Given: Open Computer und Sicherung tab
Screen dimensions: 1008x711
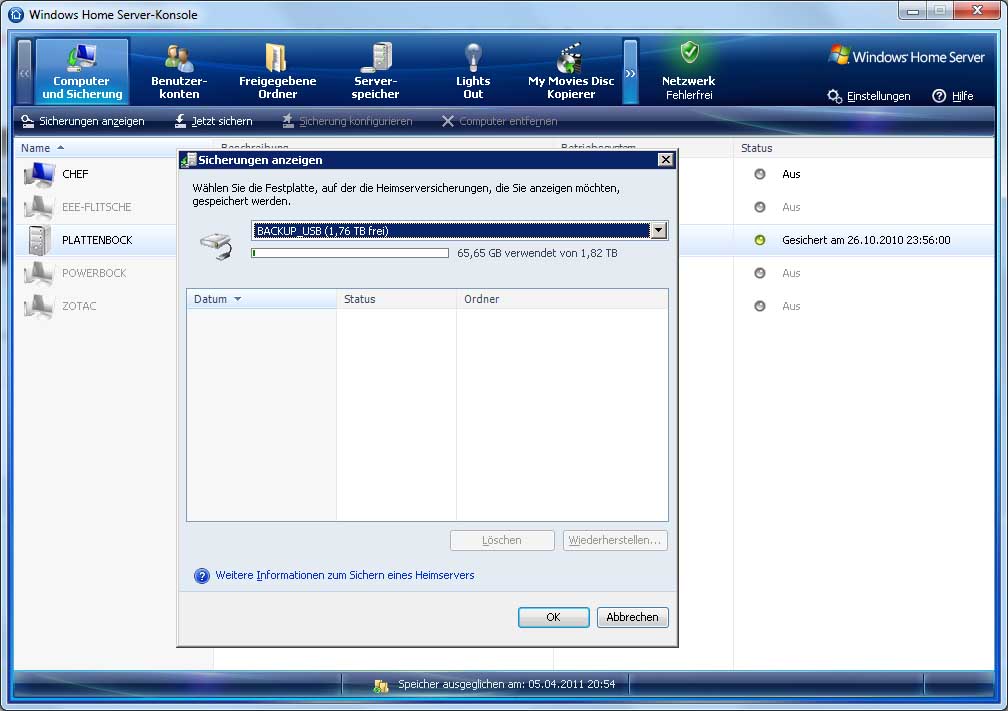Looking at the screenshot, I should click(82, 71).
